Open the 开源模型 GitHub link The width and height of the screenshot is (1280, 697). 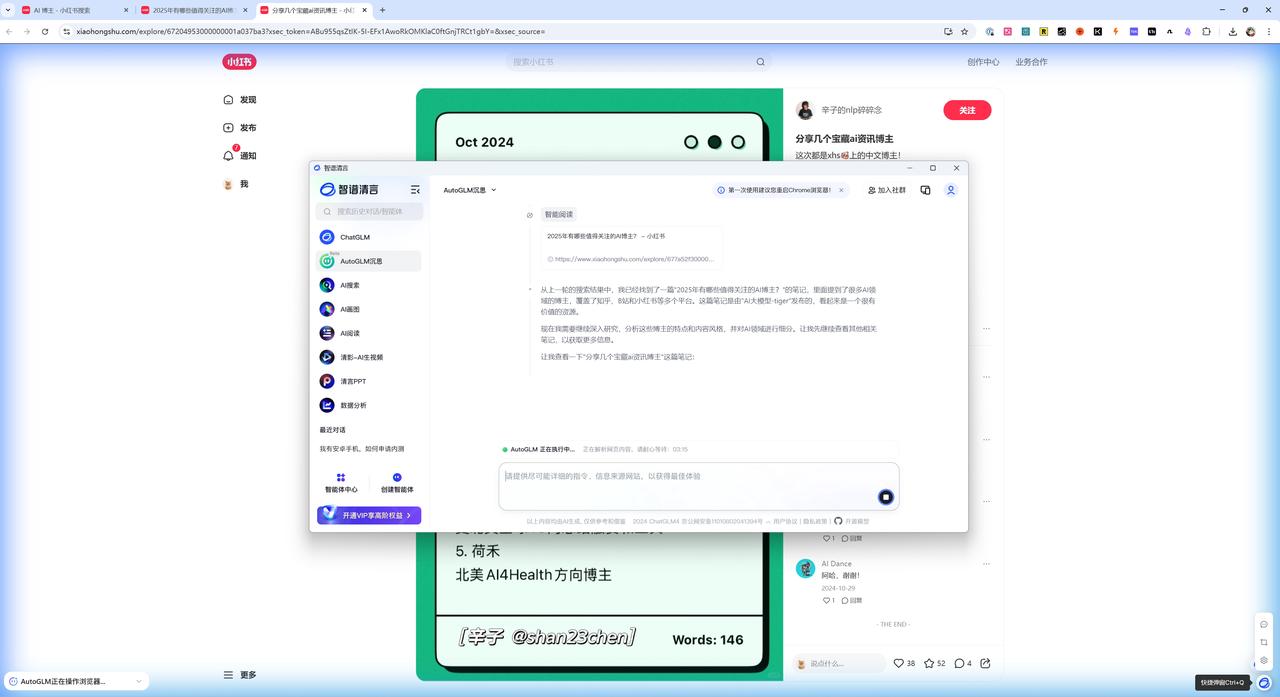click(x=852, y=521)
